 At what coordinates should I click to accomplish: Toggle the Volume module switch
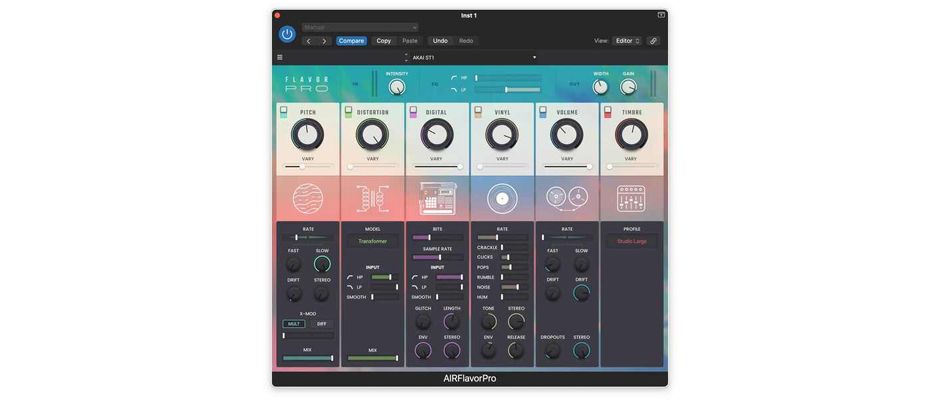543,112
